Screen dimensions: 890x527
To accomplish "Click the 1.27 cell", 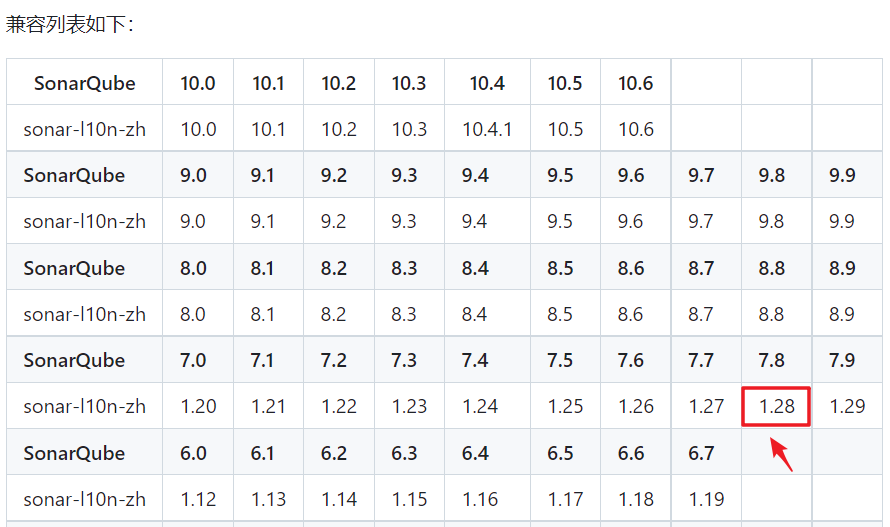I will click(706, 407).
